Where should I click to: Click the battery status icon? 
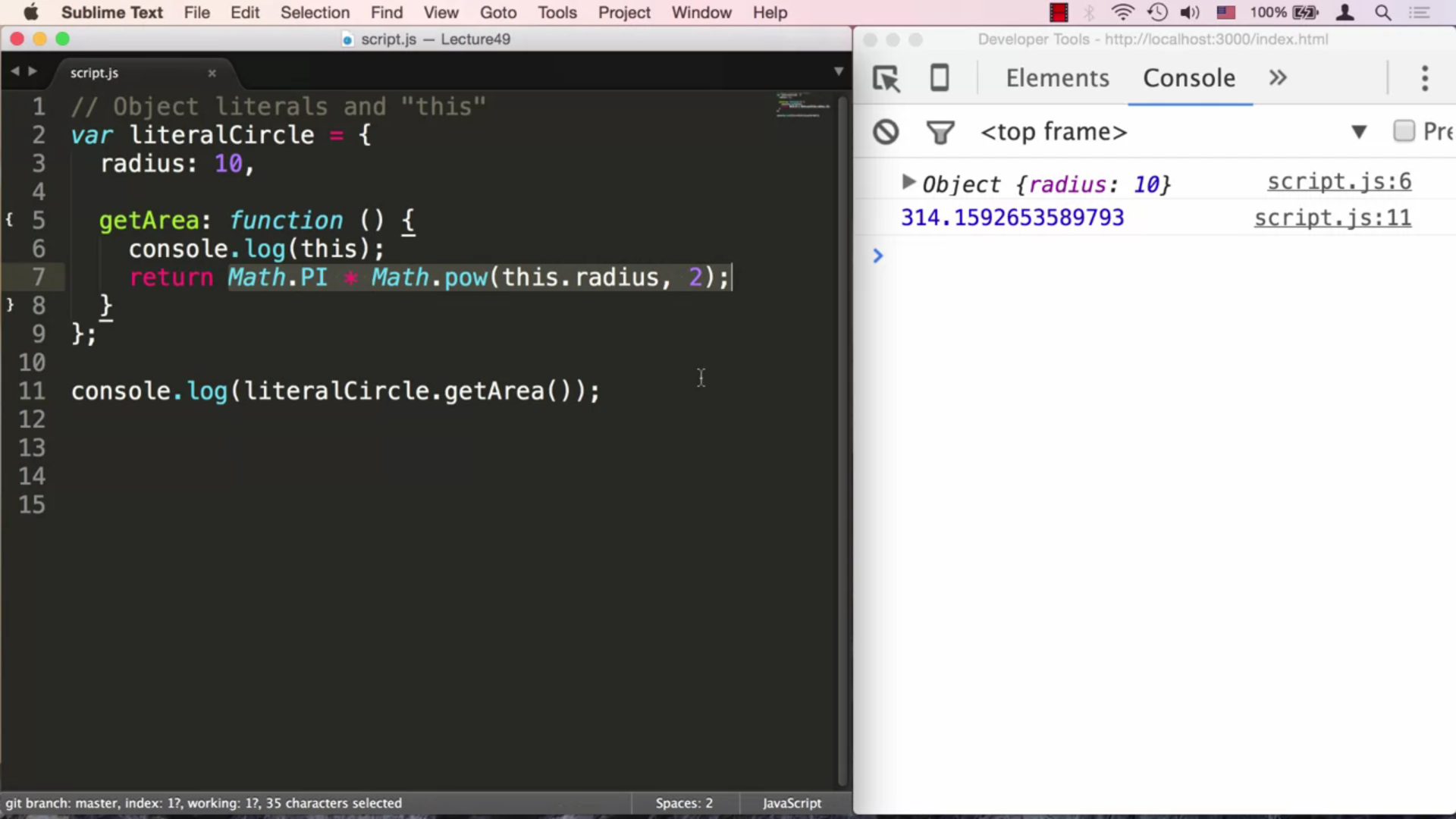coord(1306,12)
